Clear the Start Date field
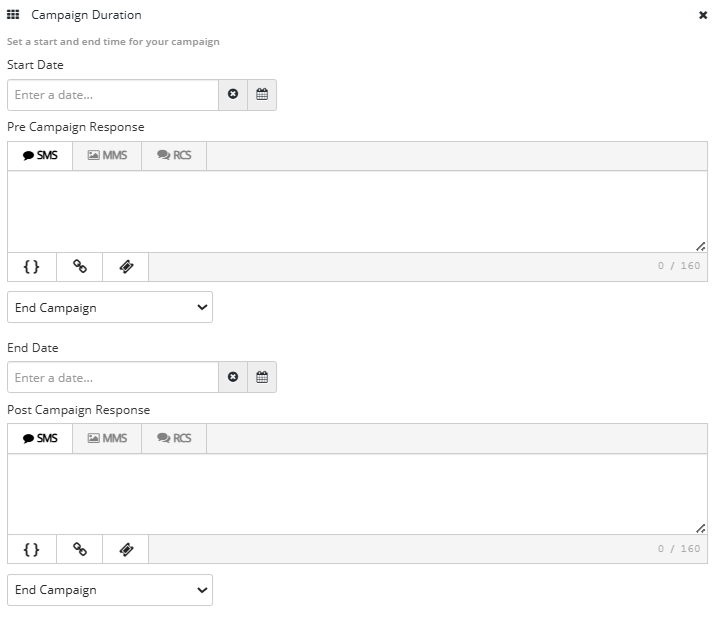Image resolution: width=716 pixels, height=624 pixels. (x=233, y=95)
